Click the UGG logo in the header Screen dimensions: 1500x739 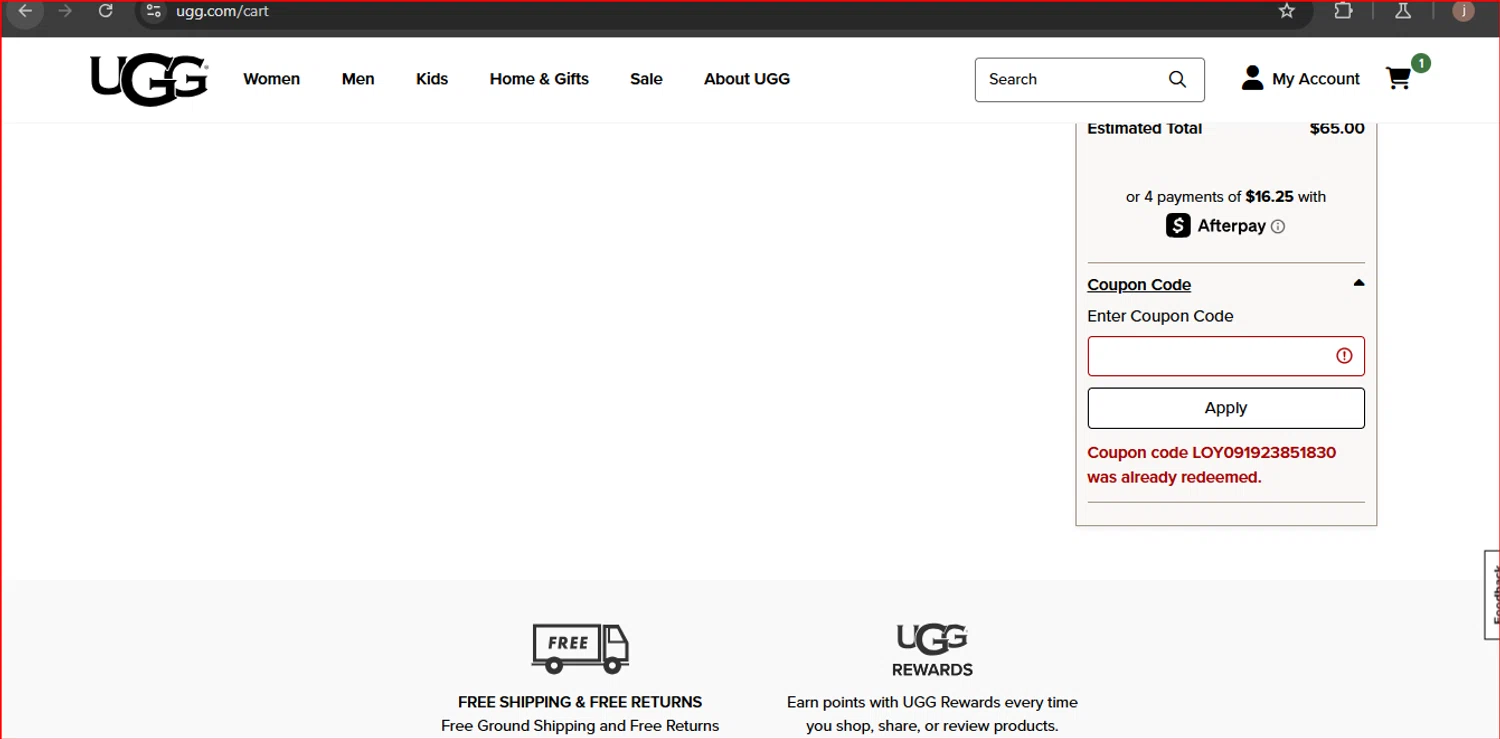149,80
